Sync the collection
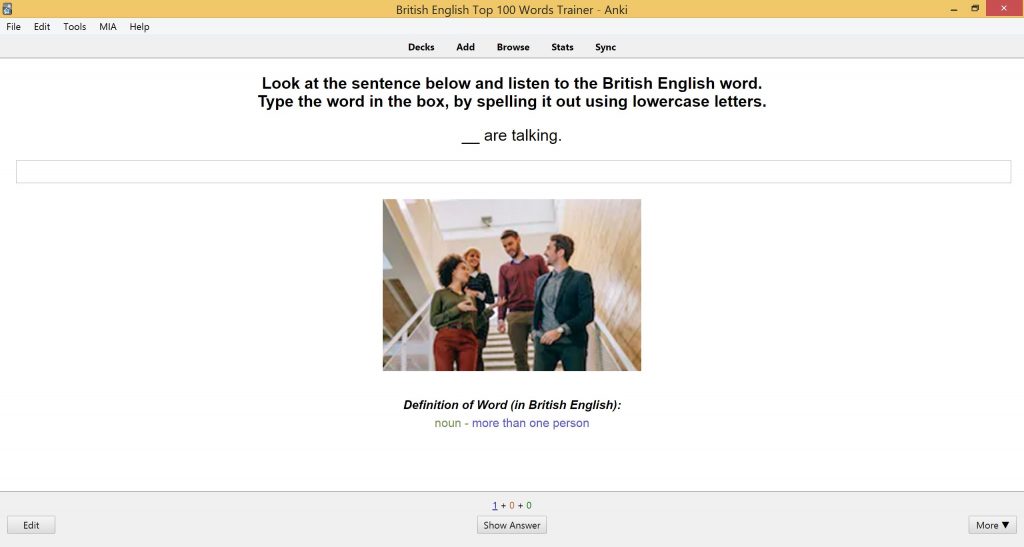This screenshot has height=547, width=1024. [x=605, y=47]
